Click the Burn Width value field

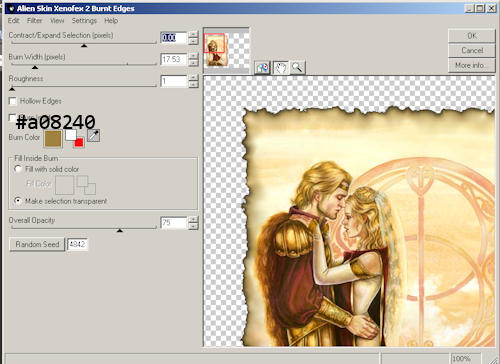tap(174, 59)
